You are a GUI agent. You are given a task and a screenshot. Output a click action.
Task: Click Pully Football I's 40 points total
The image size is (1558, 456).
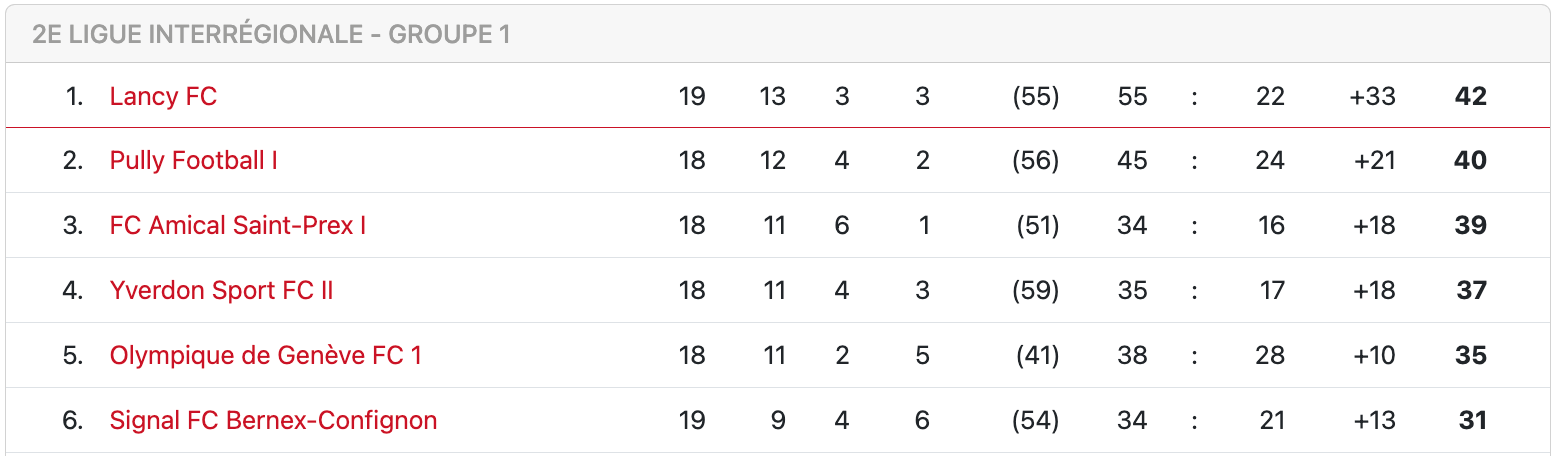point(1471,161)
